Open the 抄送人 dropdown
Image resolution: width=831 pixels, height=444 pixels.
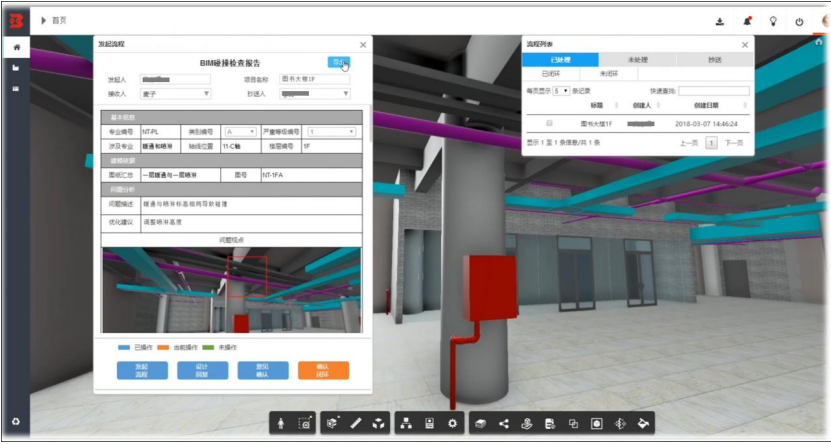point(314,94)
